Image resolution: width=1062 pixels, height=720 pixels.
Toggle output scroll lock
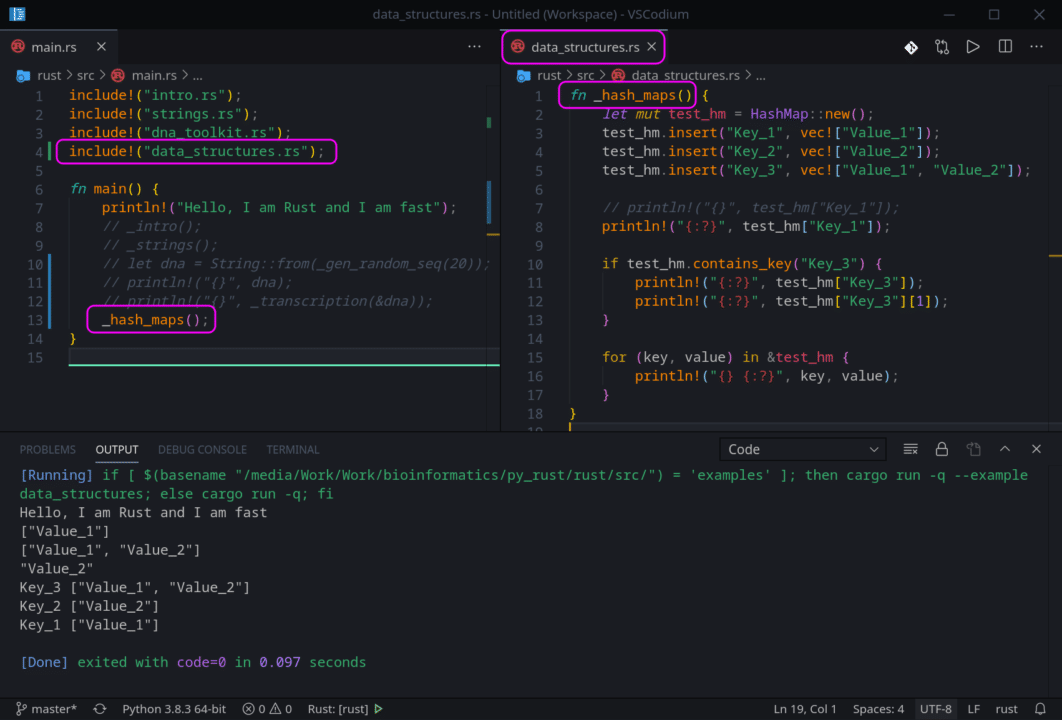pos(941,449)
